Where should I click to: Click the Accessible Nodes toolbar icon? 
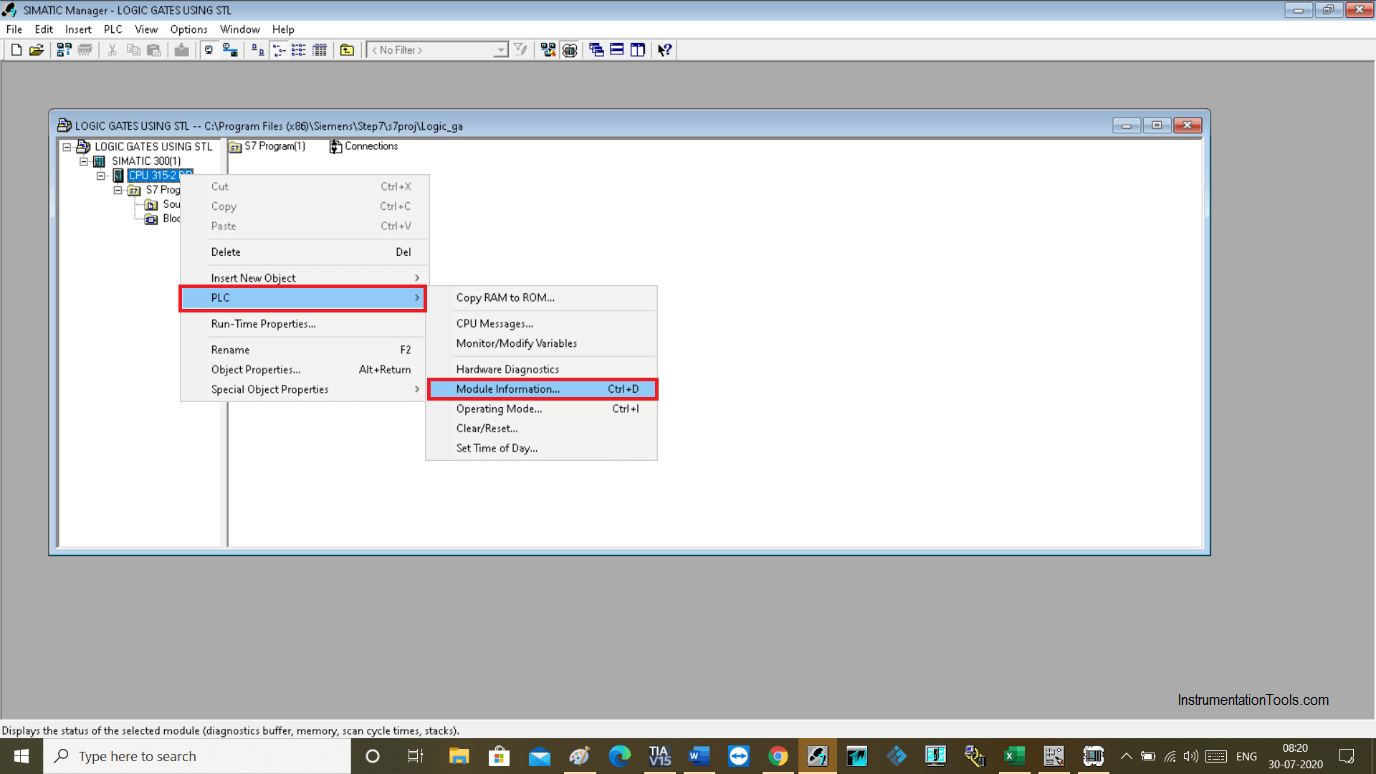(64, 50)
